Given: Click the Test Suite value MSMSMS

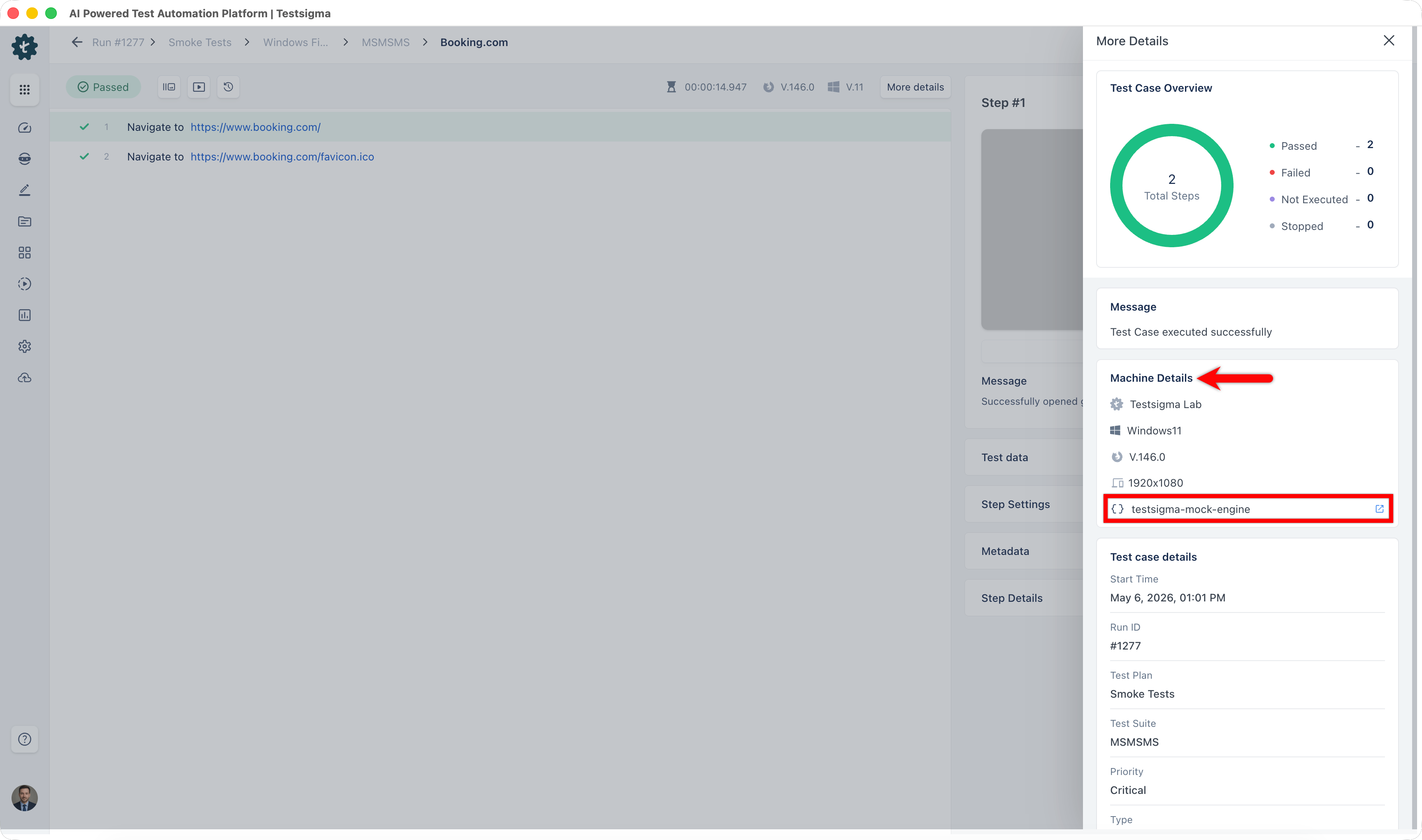Looking at the screenshot, I should coord(1134,742).
